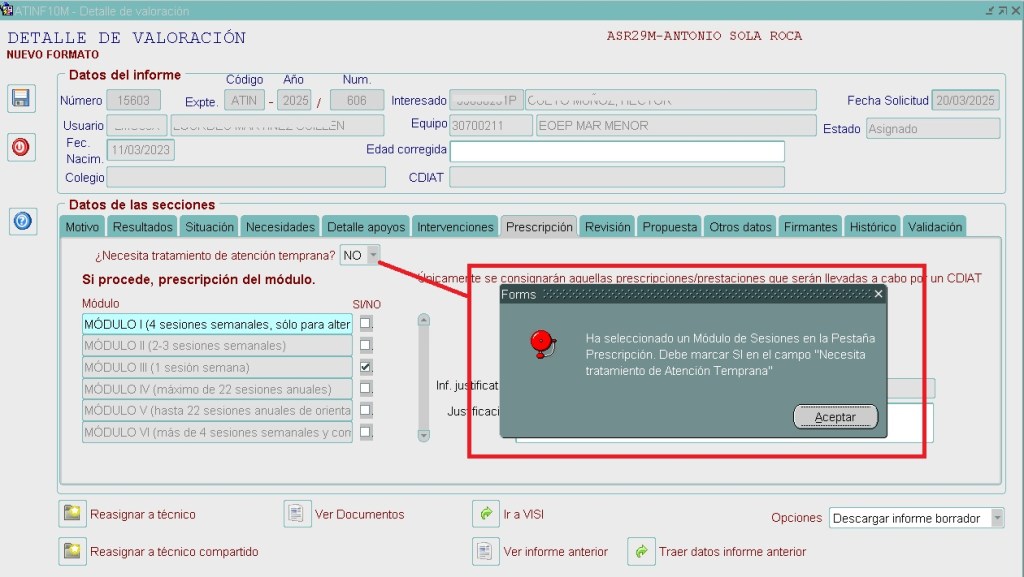
Task: Click the Reasignar a técnico compartido icon
Action: (x=71, y=551)
